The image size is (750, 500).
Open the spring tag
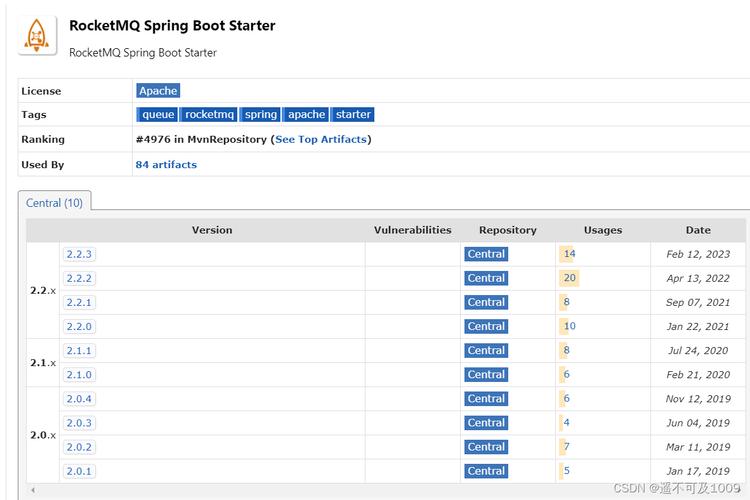coord(261,115)
